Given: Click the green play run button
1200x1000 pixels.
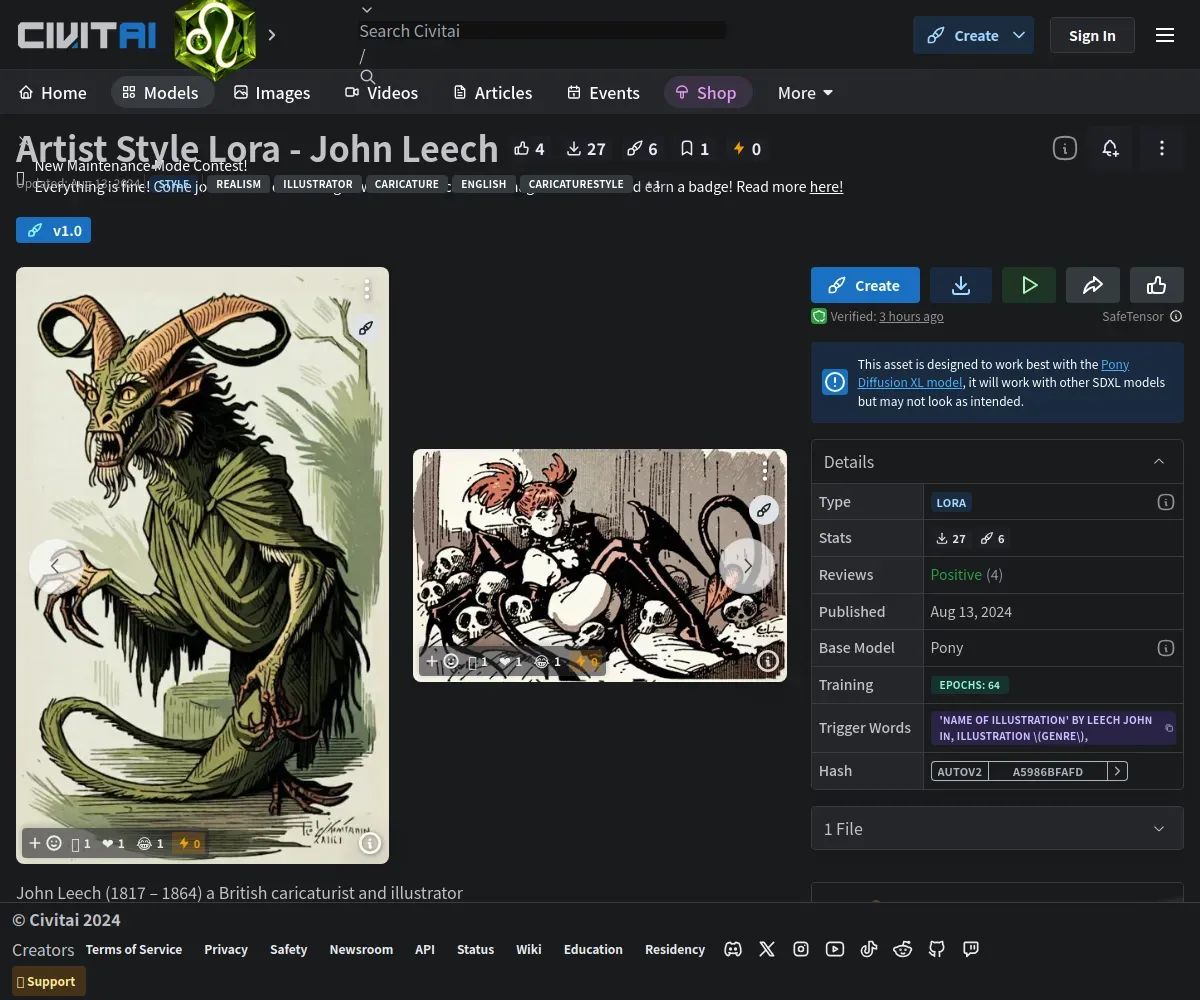Looking at the screenshot, I should pos(1029,285).
